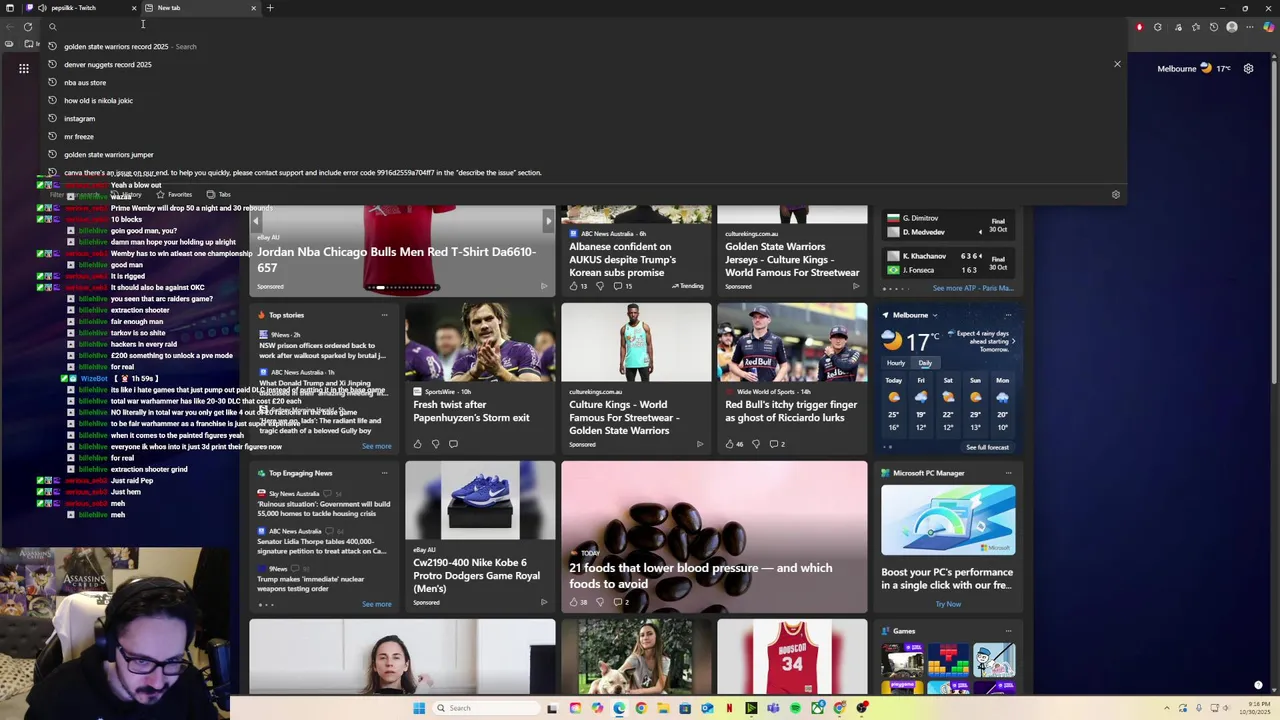Viewport: 1280px width, 720px height.
Task: Click See more under Top Engaging News
Action: tap(376, 604)
